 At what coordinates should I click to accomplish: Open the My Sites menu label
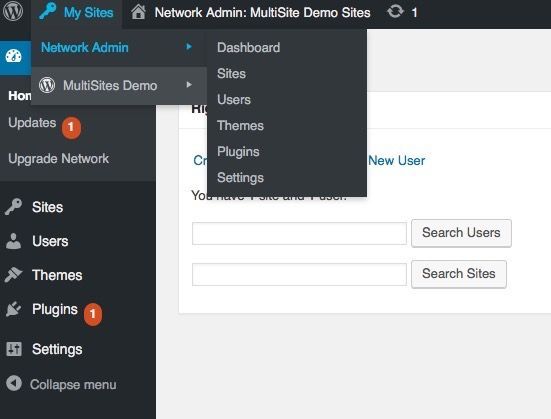point(89,13)
